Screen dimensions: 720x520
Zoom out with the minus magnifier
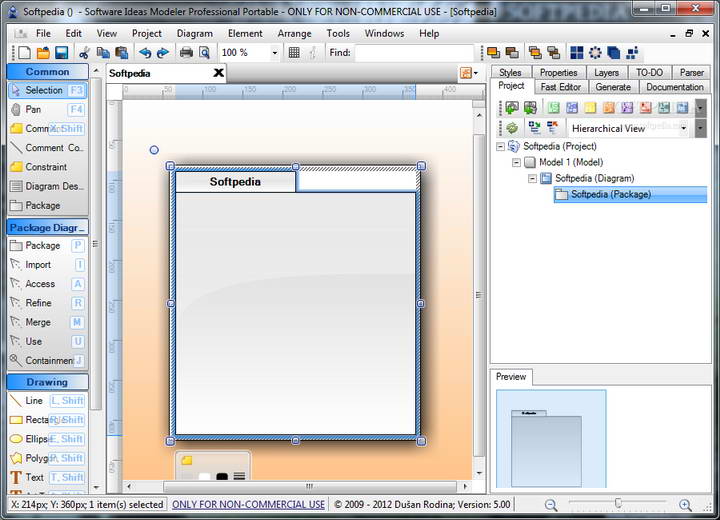pyautogui.click(x=551, y=505)
